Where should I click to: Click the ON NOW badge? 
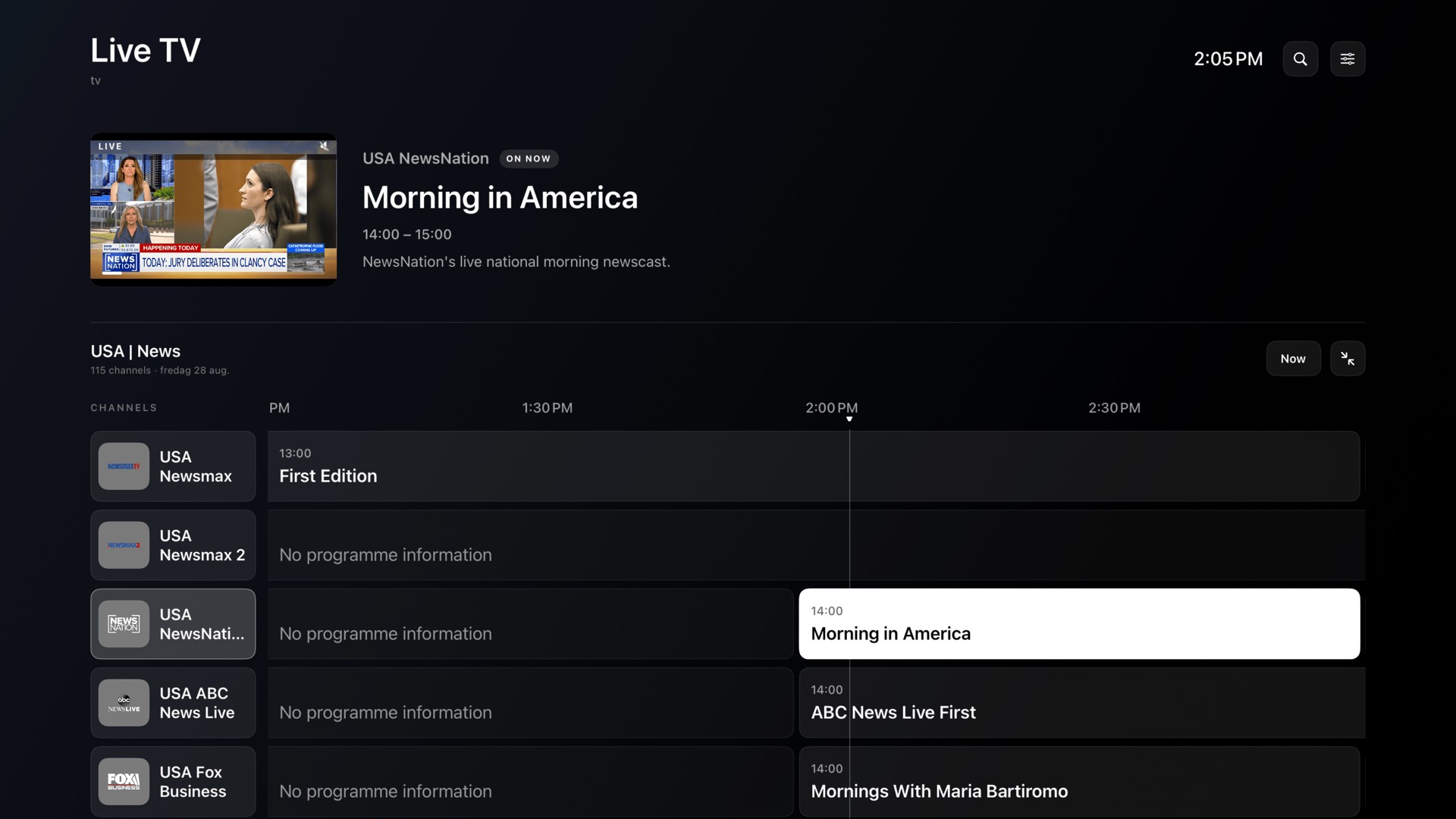click(529, 158)
